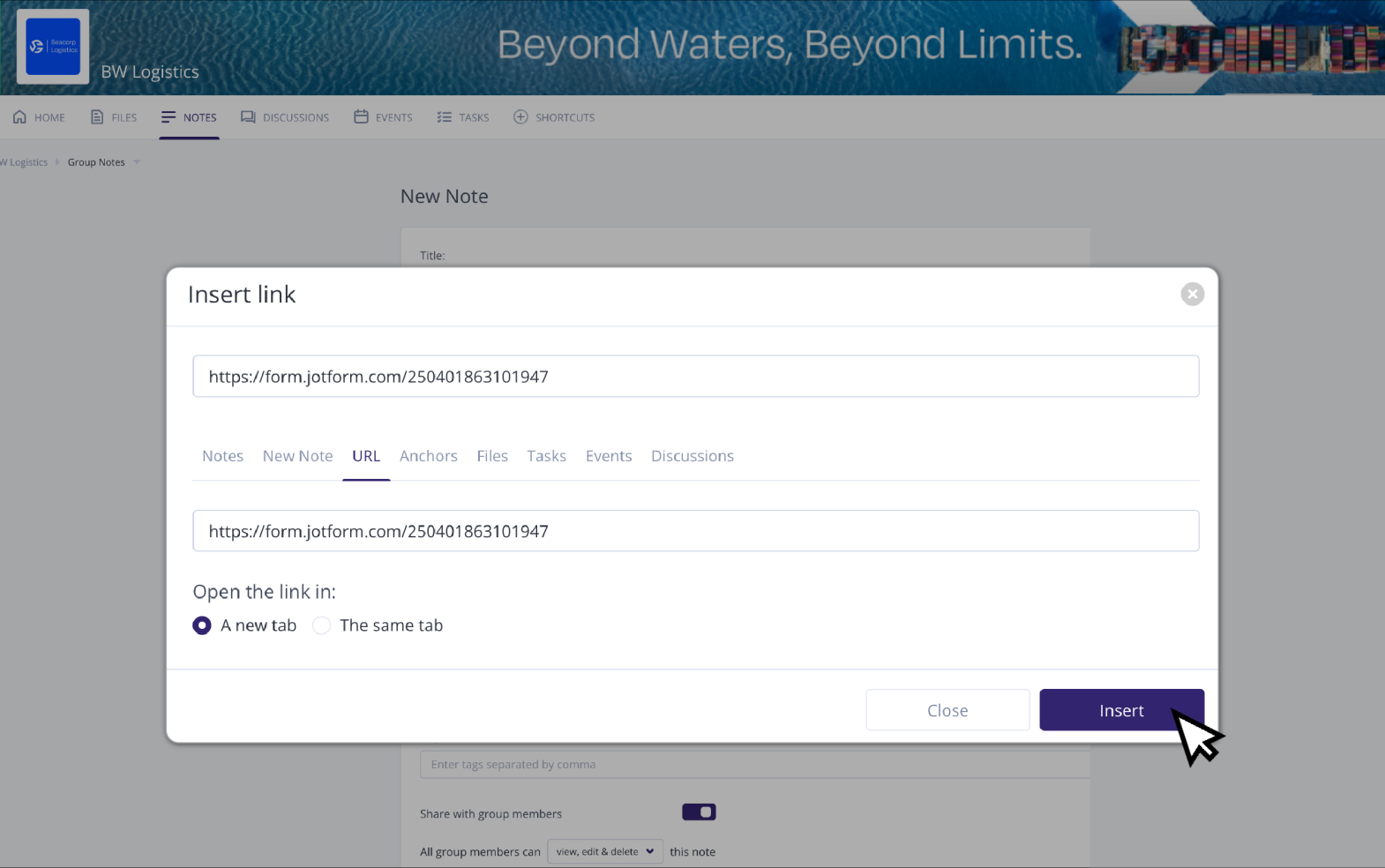Select the 'A new tab' radio button

202,625
